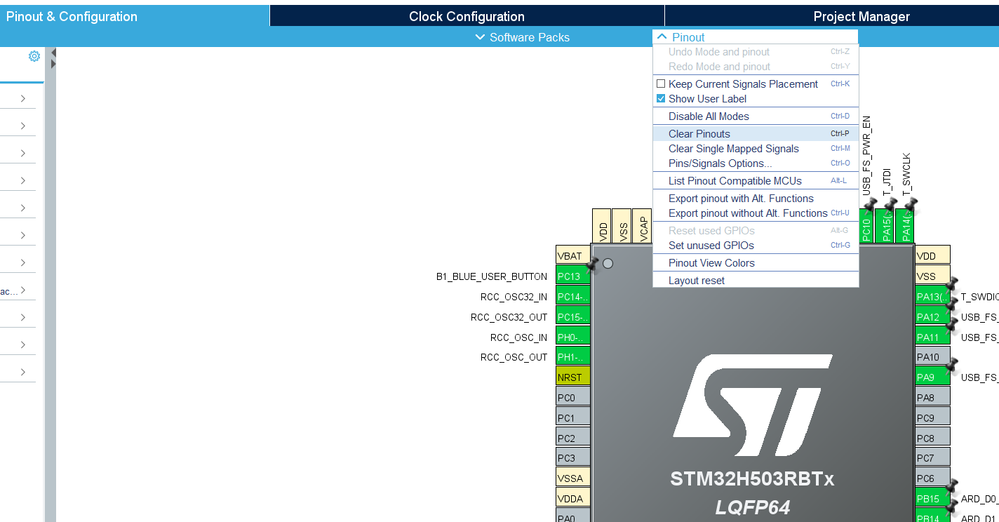
Task: Click pin PH0 RCC_OSC_IN
Action: tap(573, 337)
